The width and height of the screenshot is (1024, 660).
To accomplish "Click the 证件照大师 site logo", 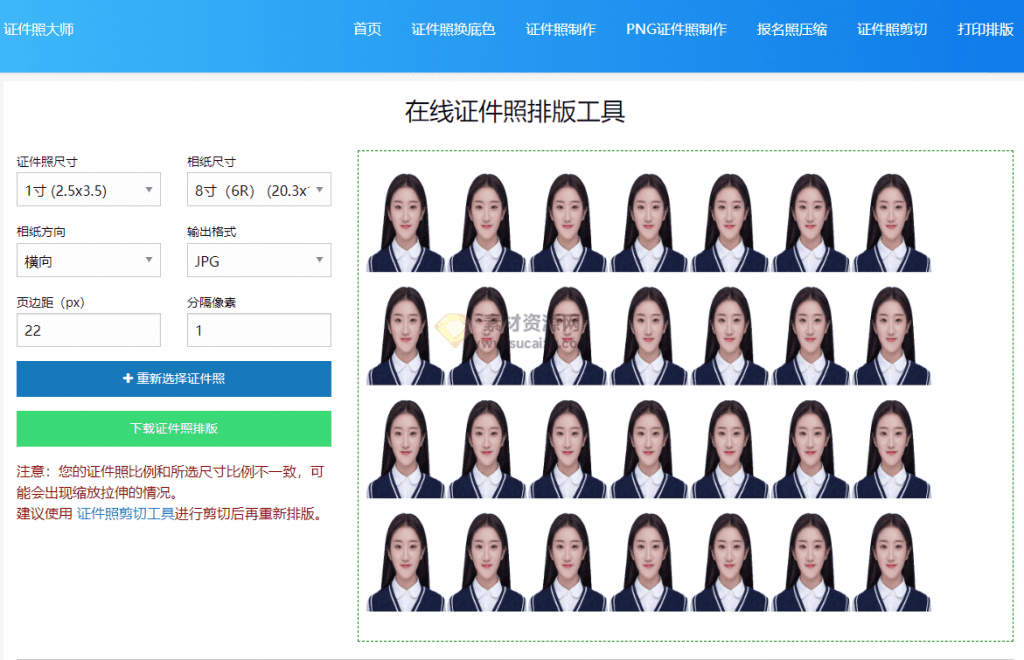I will coord(39,29).
